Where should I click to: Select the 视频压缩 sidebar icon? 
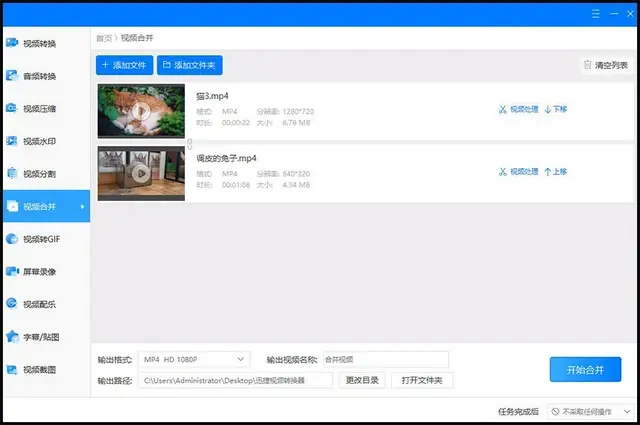pos(14,108)
